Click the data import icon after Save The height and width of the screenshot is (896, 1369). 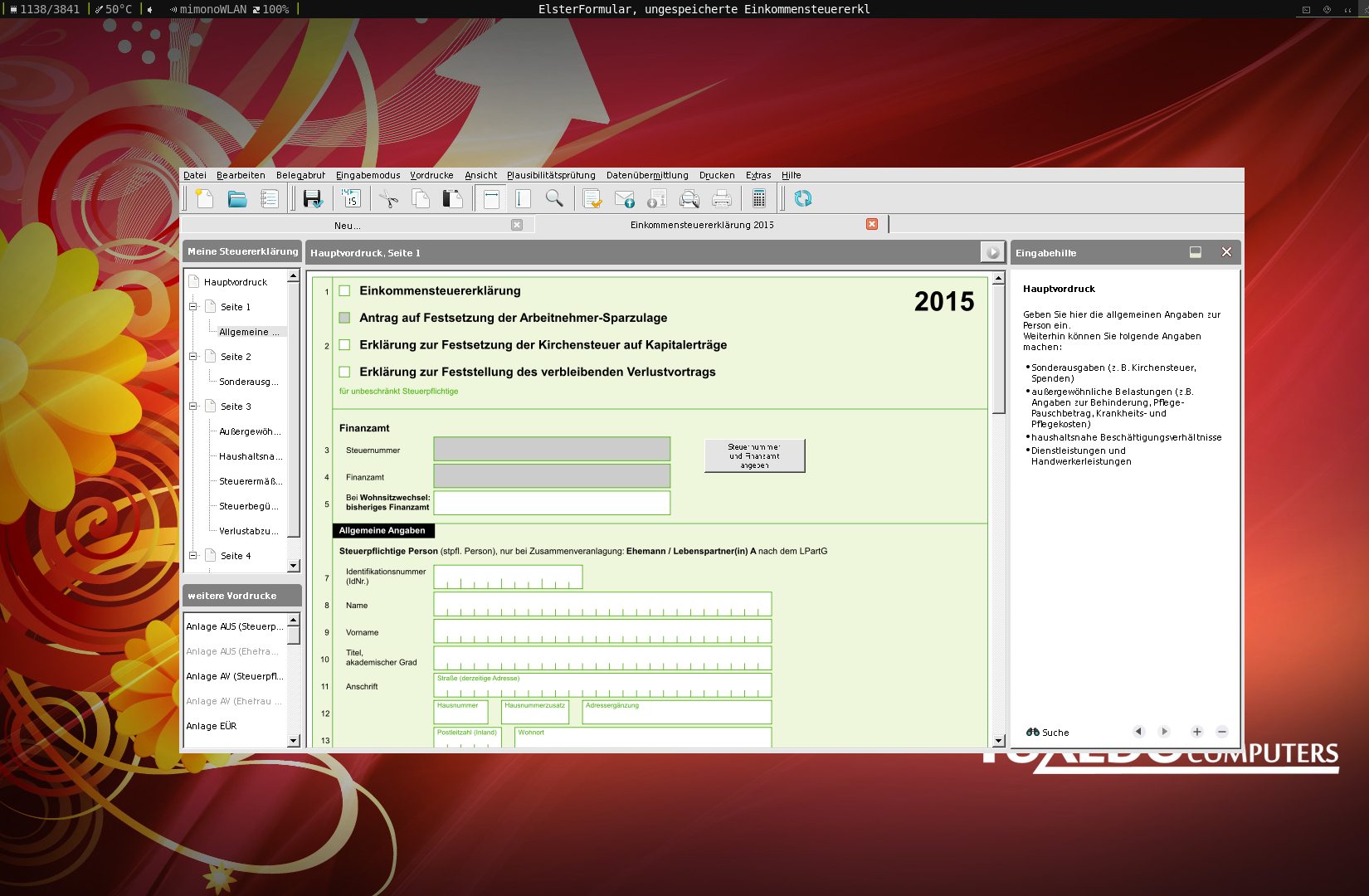point(350,198)
